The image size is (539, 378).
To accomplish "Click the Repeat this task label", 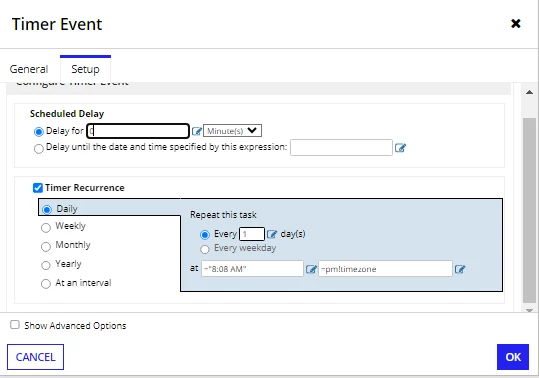I will point(223,215).
